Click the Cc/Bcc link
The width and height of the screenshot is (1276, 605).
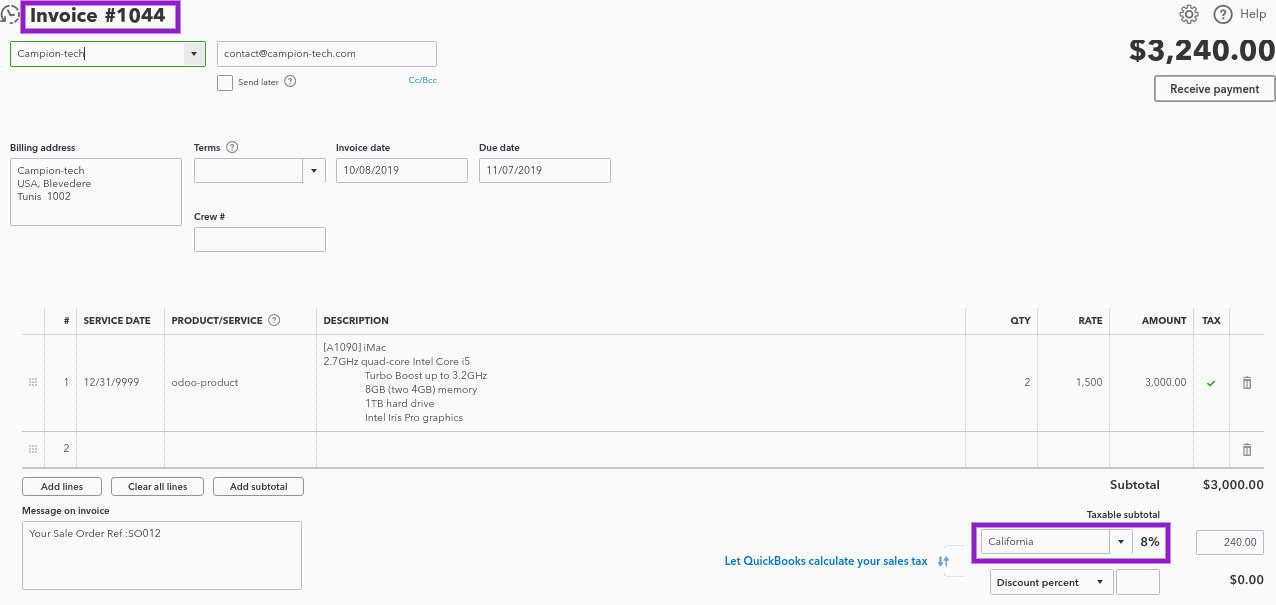click(x=422, y=80)
